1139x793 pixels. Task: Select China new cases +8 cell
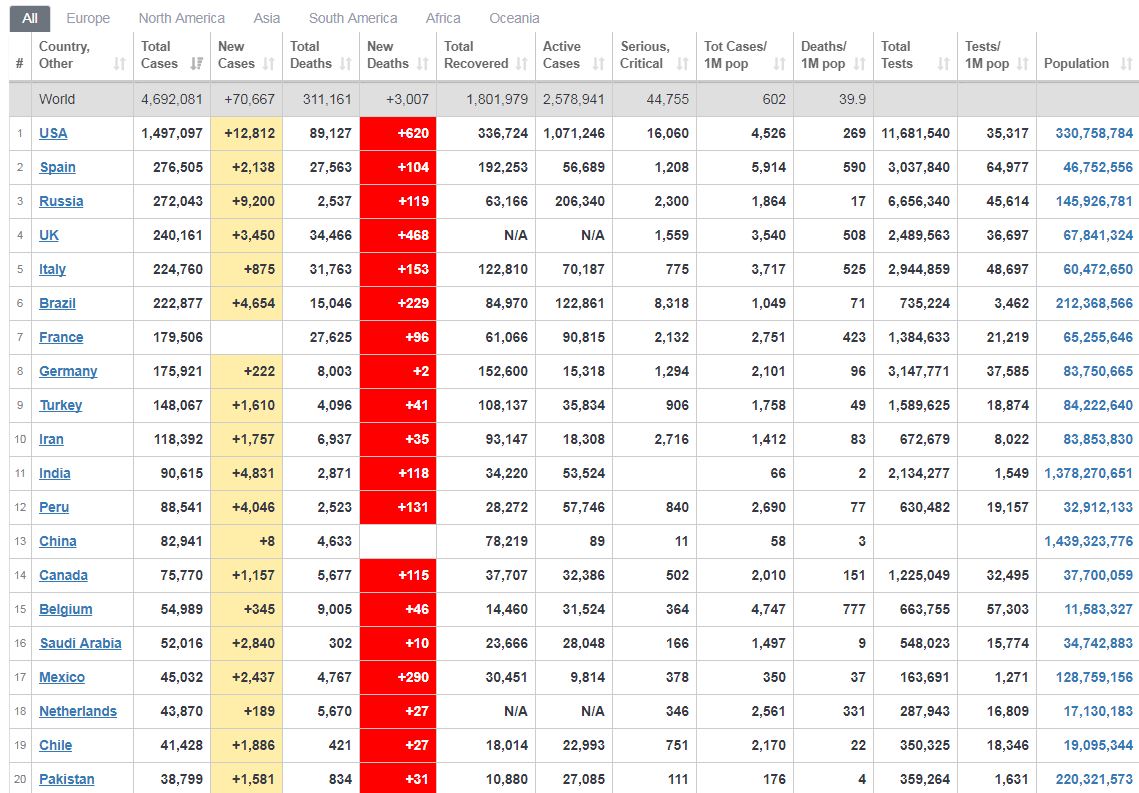tap(247, 542)
